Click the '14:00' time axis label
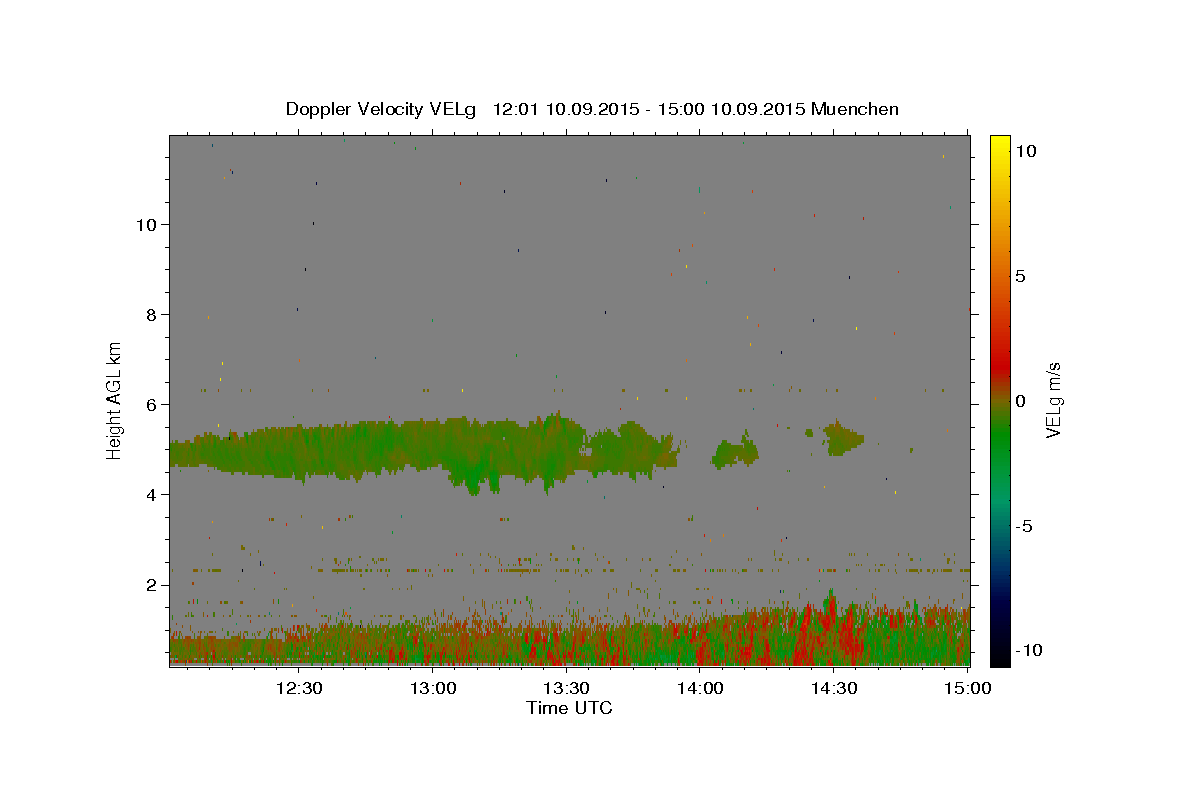 (x=701, y=688)
